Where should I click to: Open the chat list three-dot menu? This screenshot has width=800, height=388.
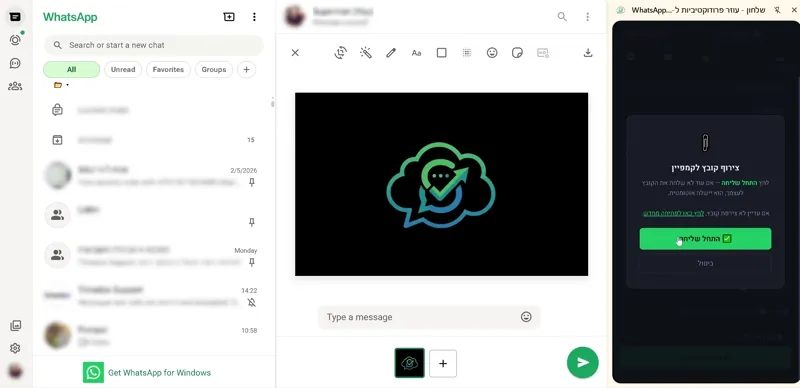(254, 17)
